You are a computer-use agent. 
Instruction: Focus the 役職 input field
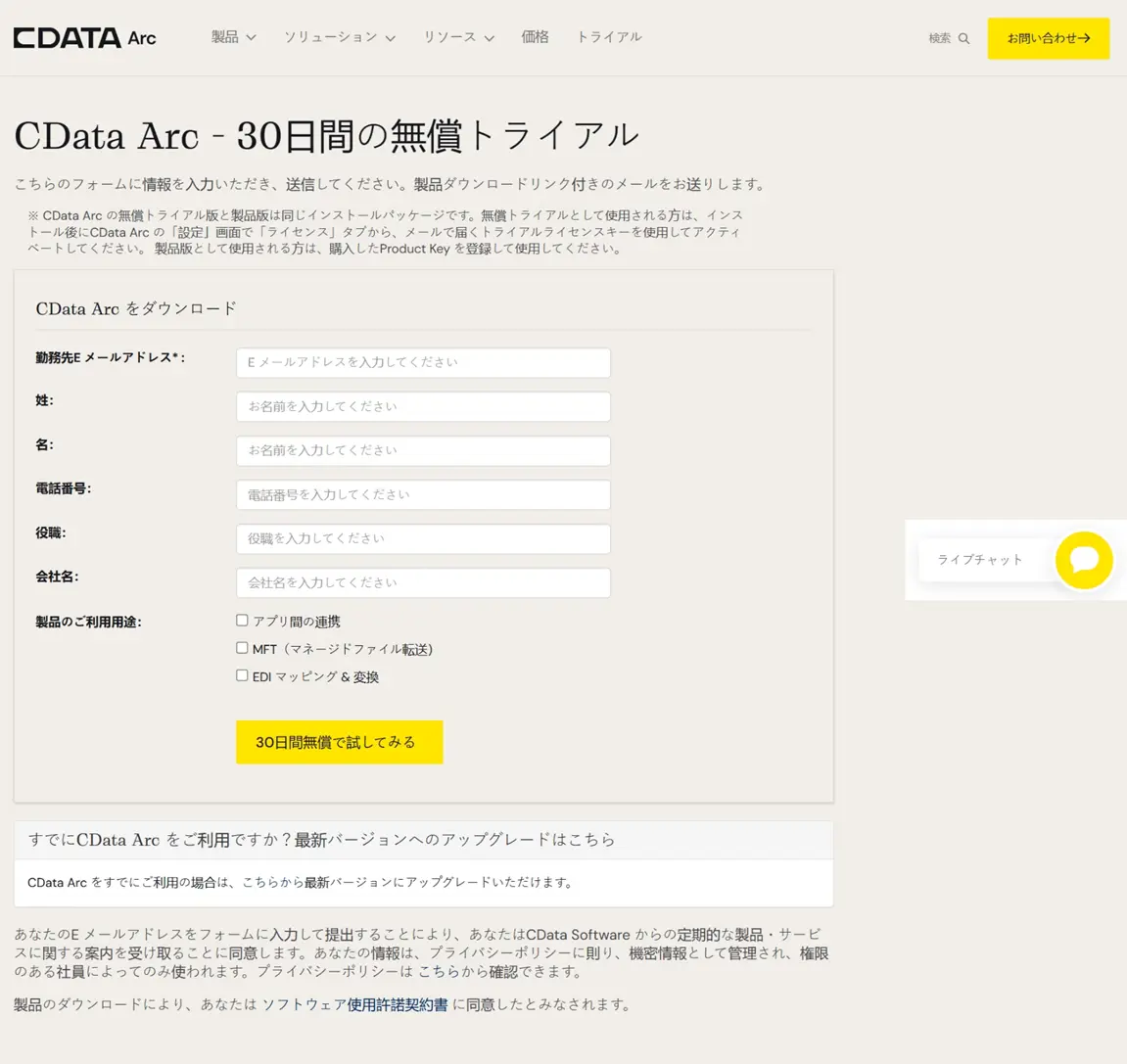423,538
